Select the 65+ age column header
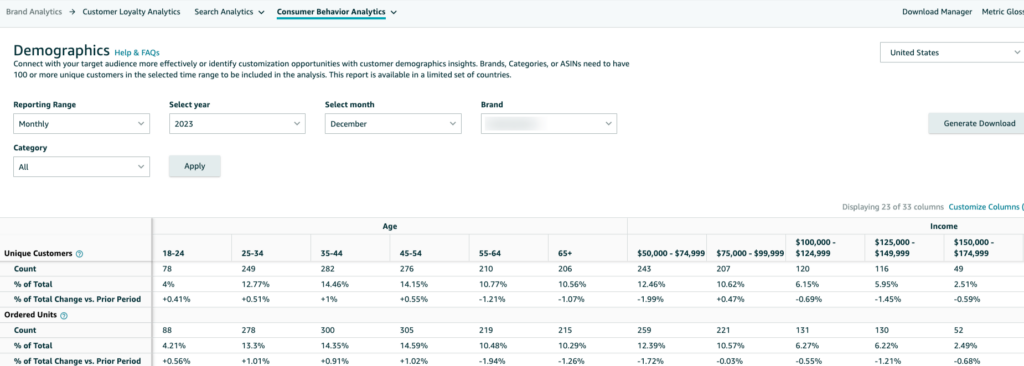 (566, 253)
